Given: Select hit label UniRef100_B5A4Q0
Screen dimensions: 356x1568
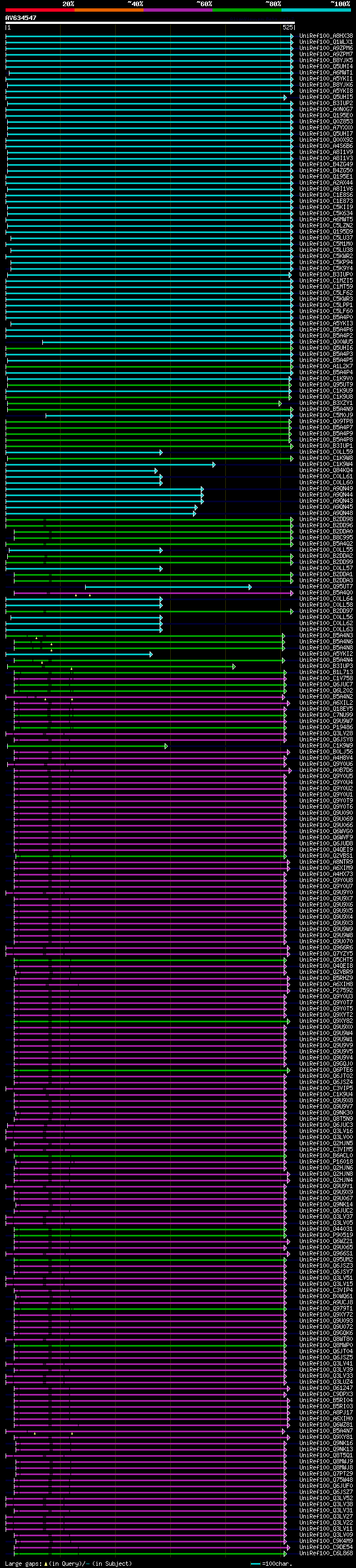Looking at the screenshot, I should click(326, 593).
